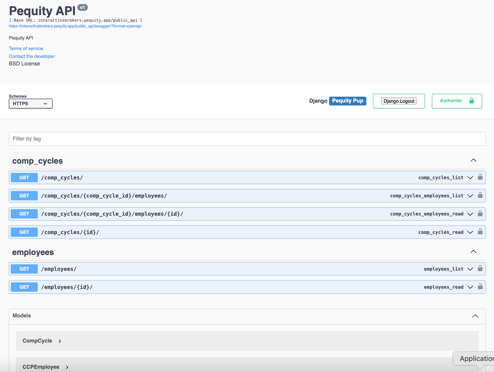This screenshot has height=372, width=494.
Task: Click the Pequity Pup user badge
Action: [x=347, y=101]
